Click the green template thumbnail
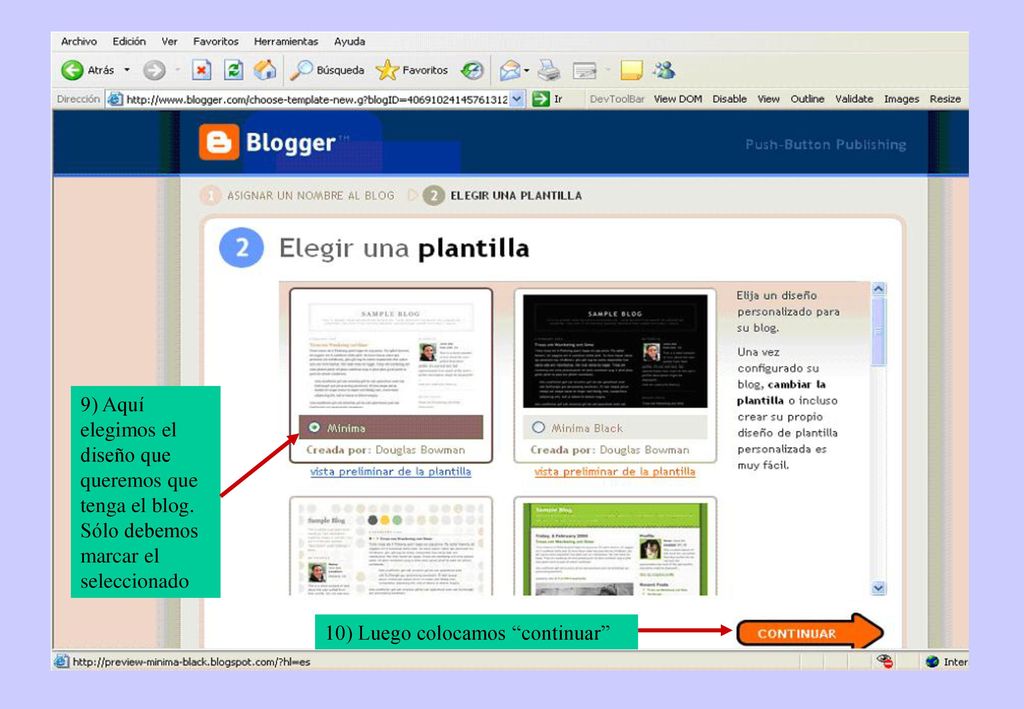 pos(615,547)
